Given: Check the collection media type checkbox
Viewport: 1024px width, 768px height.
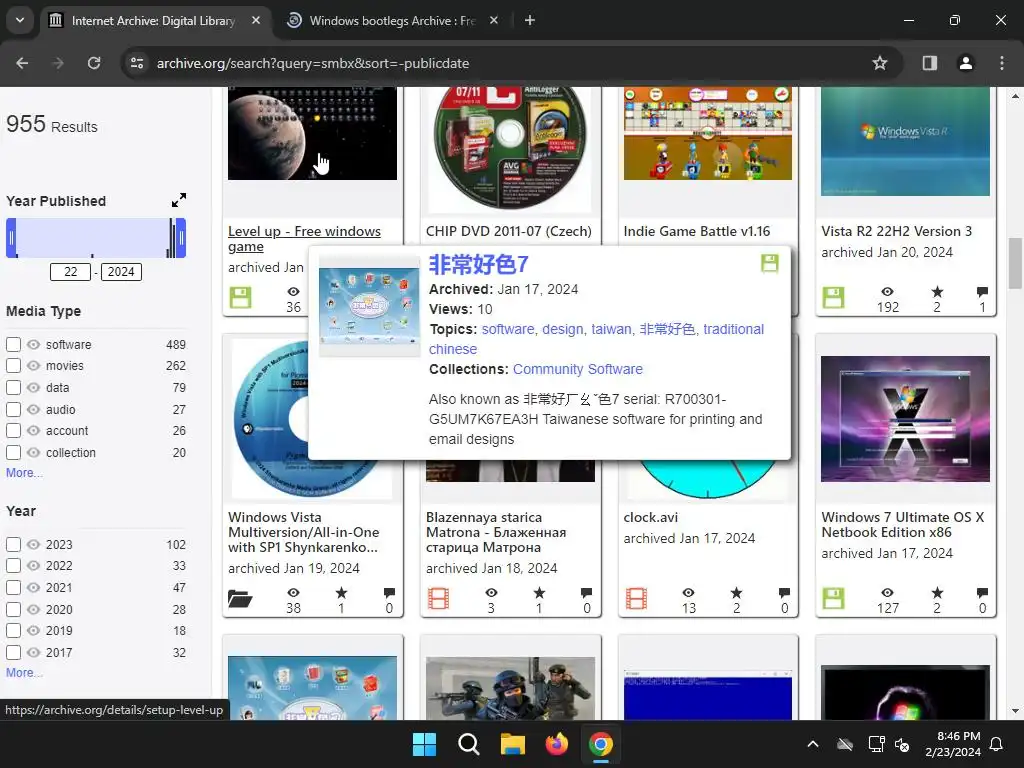Looking at the screenshot, I should 13,453.
